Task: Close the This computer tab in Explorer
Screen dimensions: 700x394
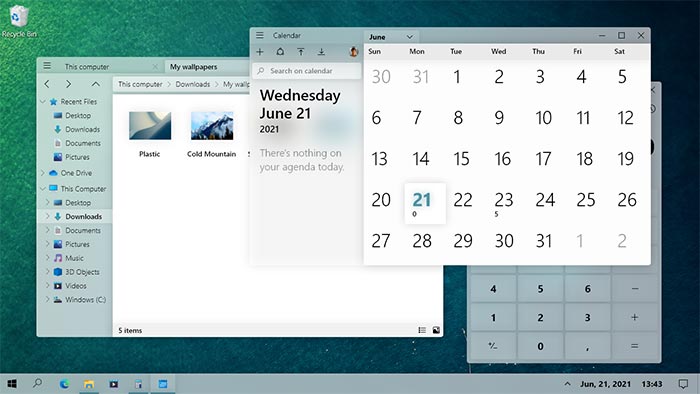Action: point(155,66)
